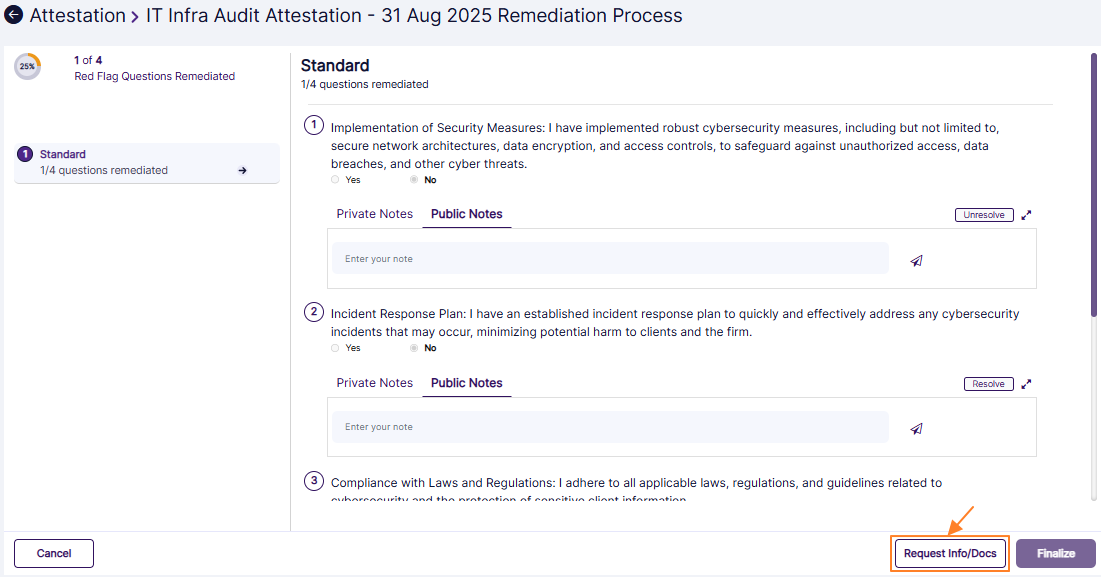Send the note for question 2
1101x577 pixels.
[x=916, y=428]
